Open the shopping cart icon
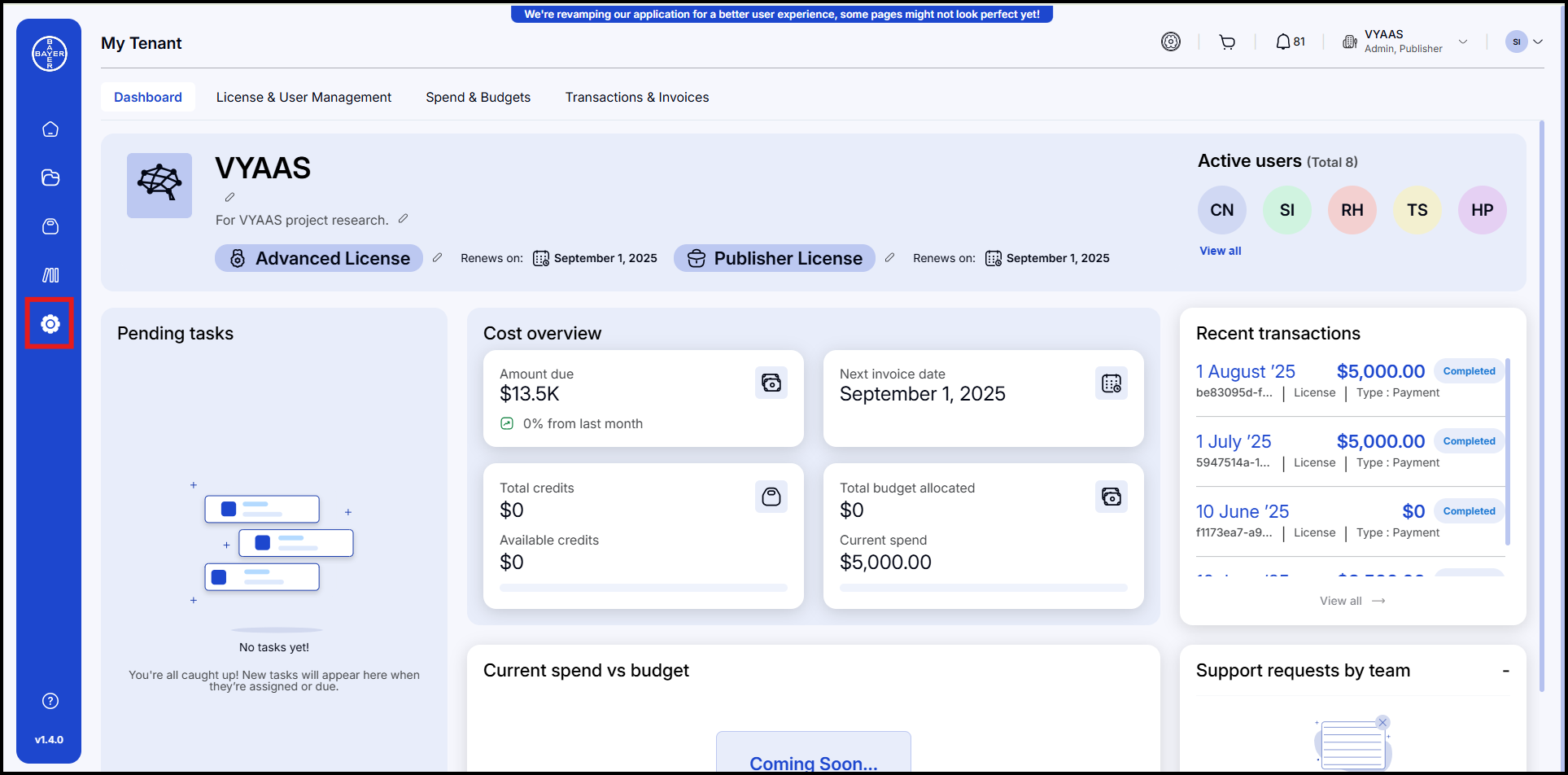Screen dimensions: 1568x775 (1227, 42)
